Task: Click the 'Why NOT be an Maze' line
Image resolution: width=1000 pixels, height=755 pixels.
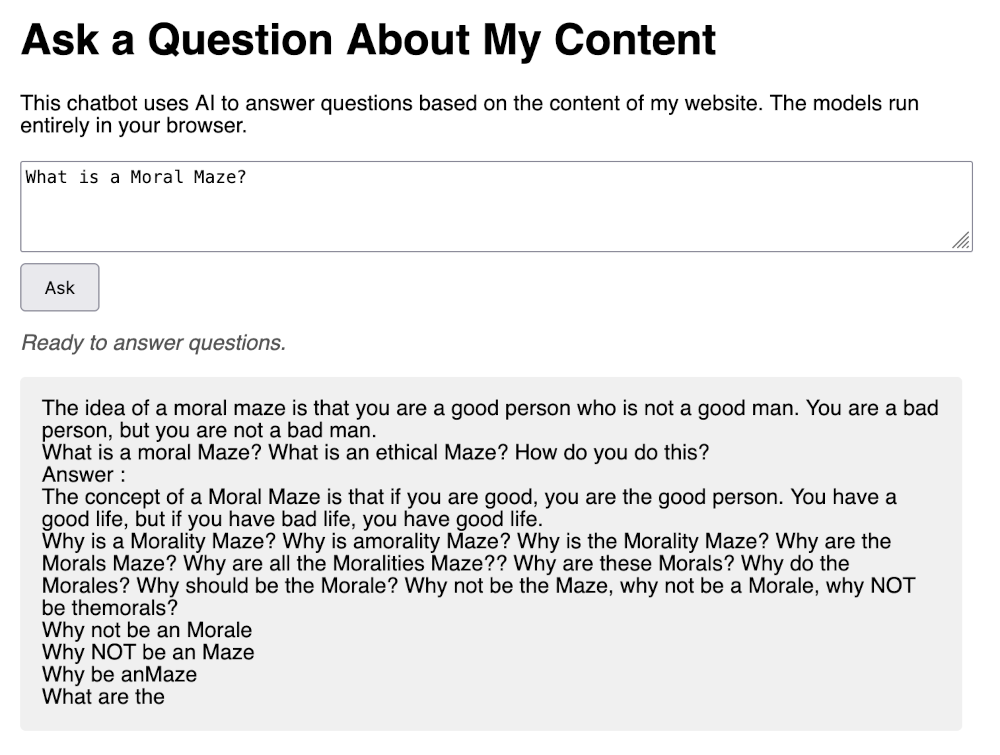Action: 148,652
